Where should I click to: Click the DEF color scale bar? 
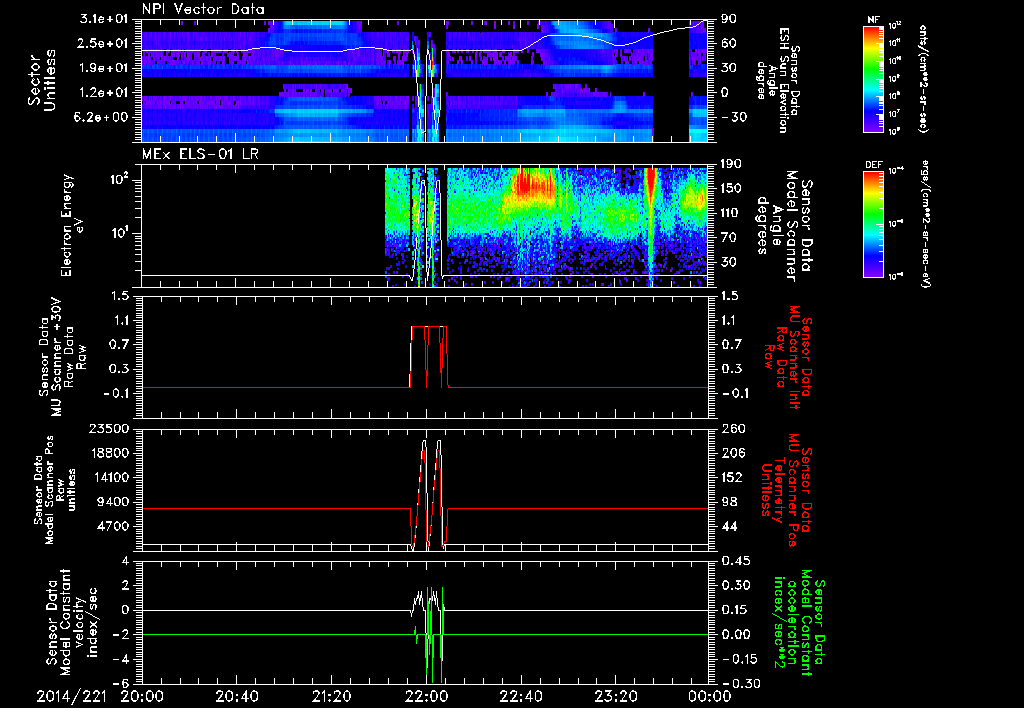873,224
